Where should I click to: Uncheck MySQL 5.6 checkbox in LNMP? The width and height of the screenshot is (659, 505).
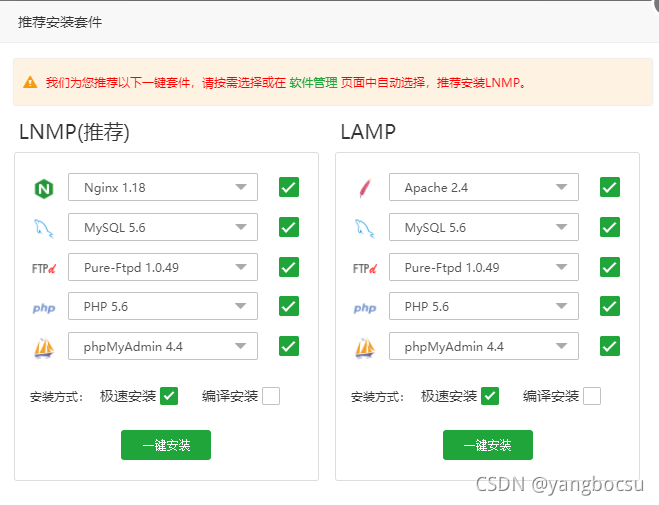289,227
